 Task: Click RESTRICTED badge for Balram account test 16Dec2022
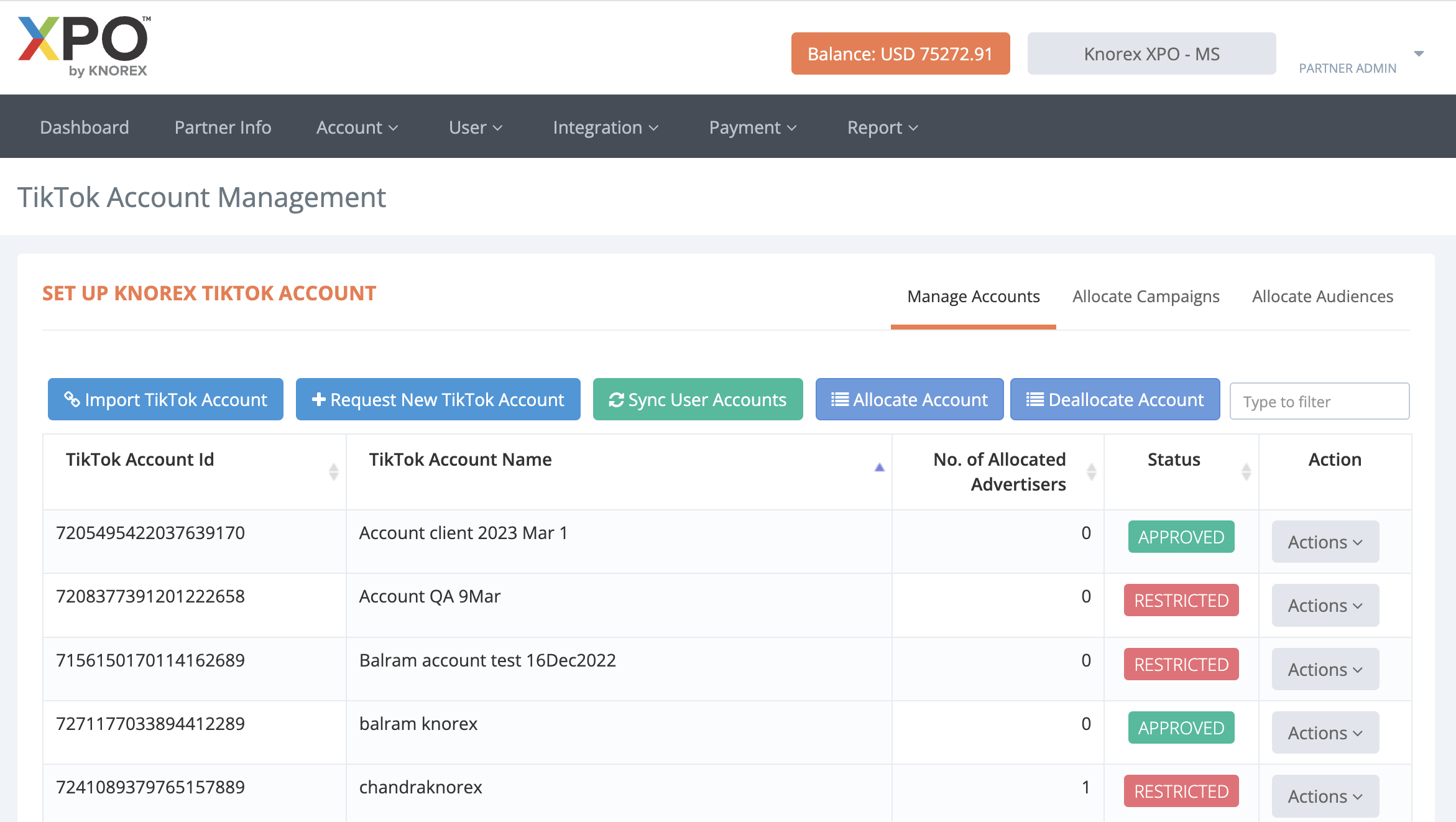pos(1181,664)
